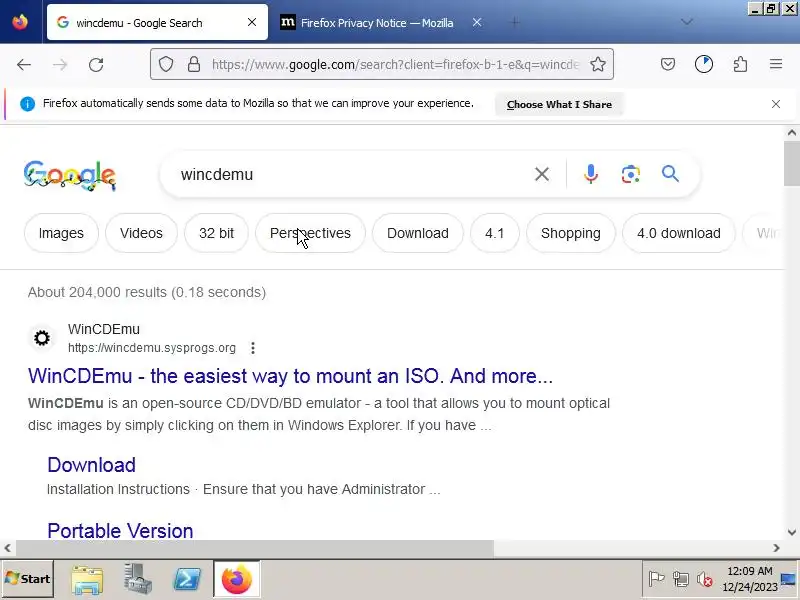Select the Perspectives search chip
The image size is (800, 600).
pyautogui.click(x=310, y=233)
